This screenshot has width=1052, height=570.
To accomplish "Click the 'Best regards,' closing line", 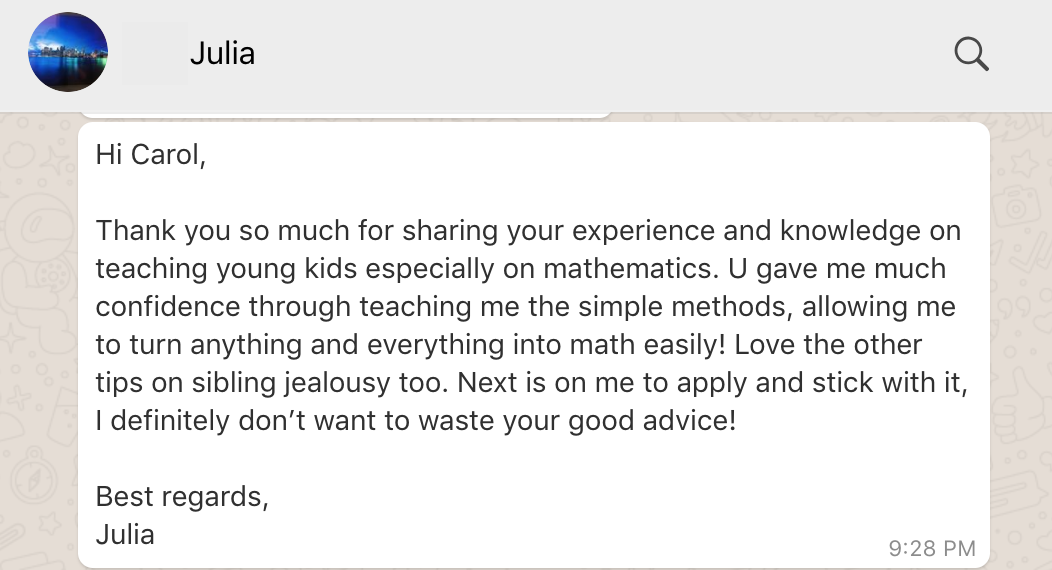I will pos(182,497).
